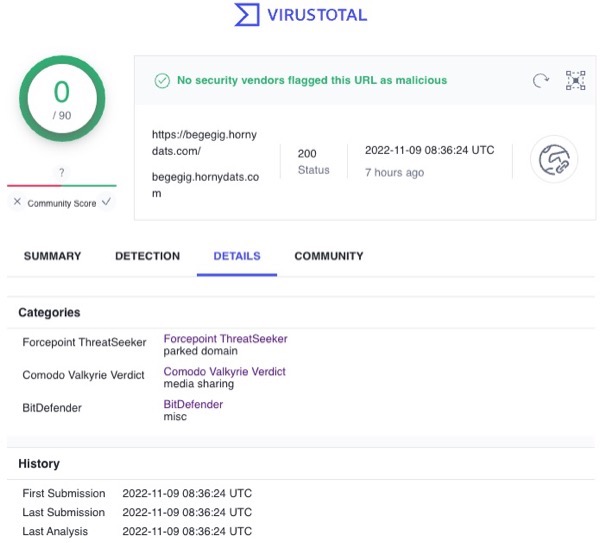The height and width of the screenshot is (543, 600).
Task: Open the DETAILS tab
Action: coord(237,256)
